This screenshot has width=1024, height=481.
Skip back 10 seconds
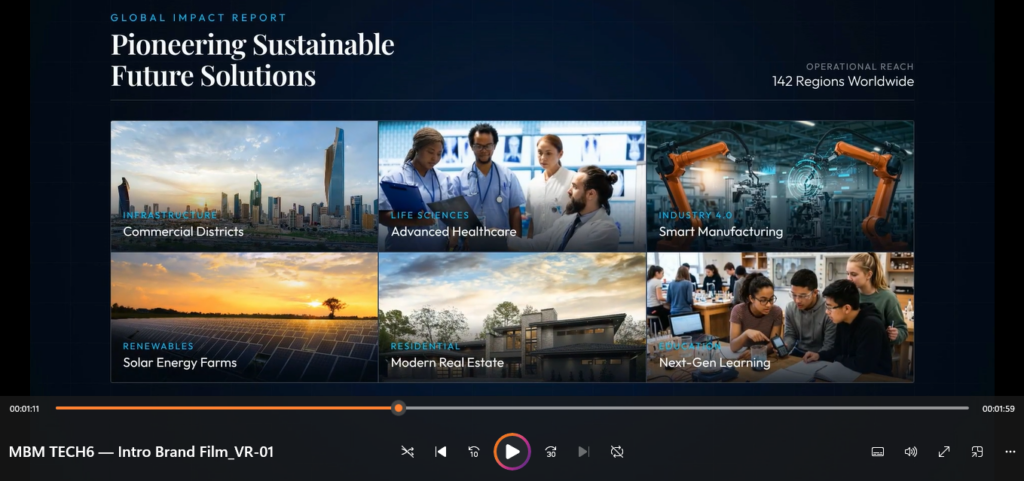(x=474, y=452)
